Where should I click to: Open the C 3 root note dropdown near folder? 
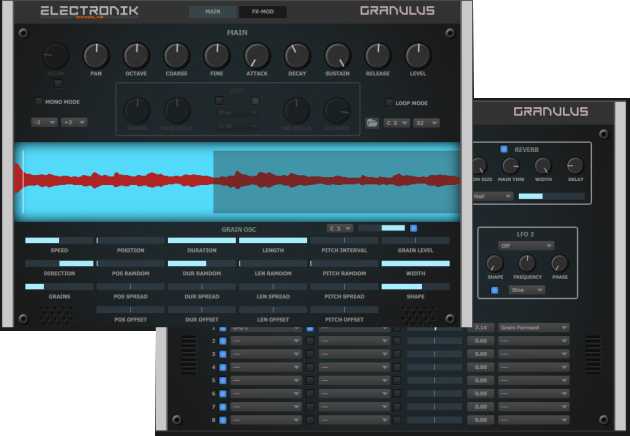[x=397, y=123]
